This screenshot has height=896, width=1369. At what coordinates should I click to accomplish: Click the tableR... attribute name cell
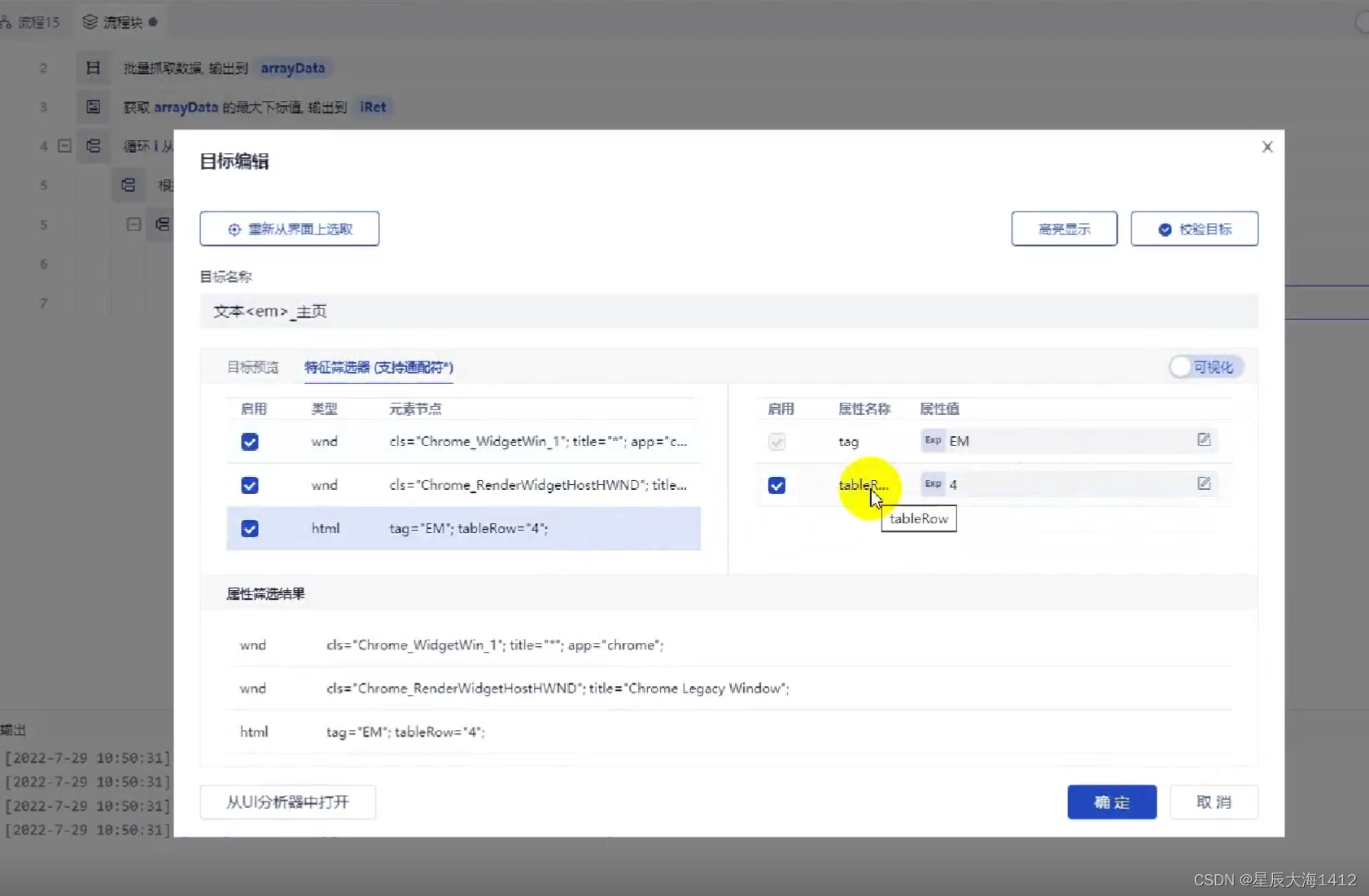[864, 485]
